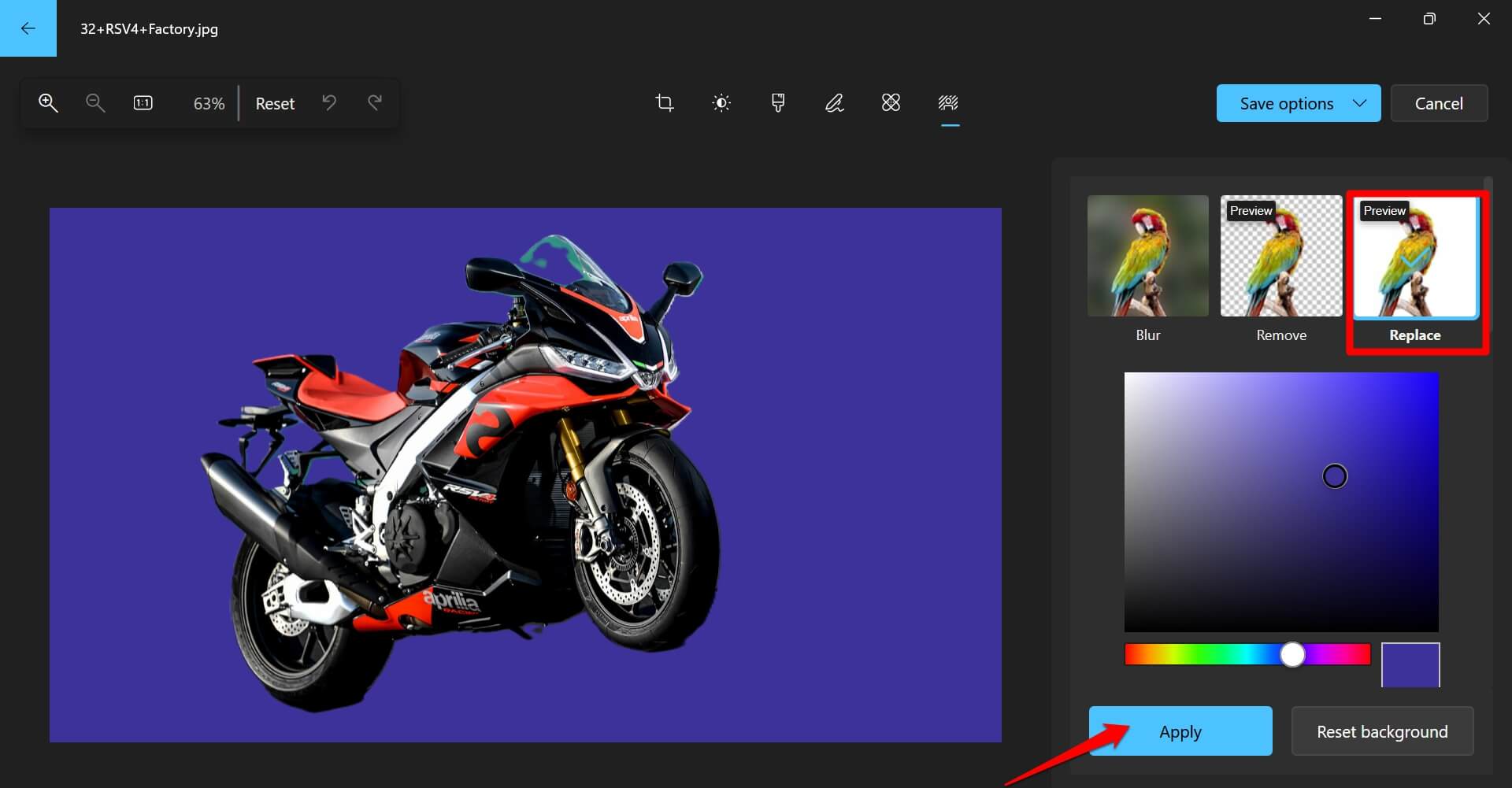Reset all edits with Reset
Viewport: 1512px width, 788px height.
point(275,104)
